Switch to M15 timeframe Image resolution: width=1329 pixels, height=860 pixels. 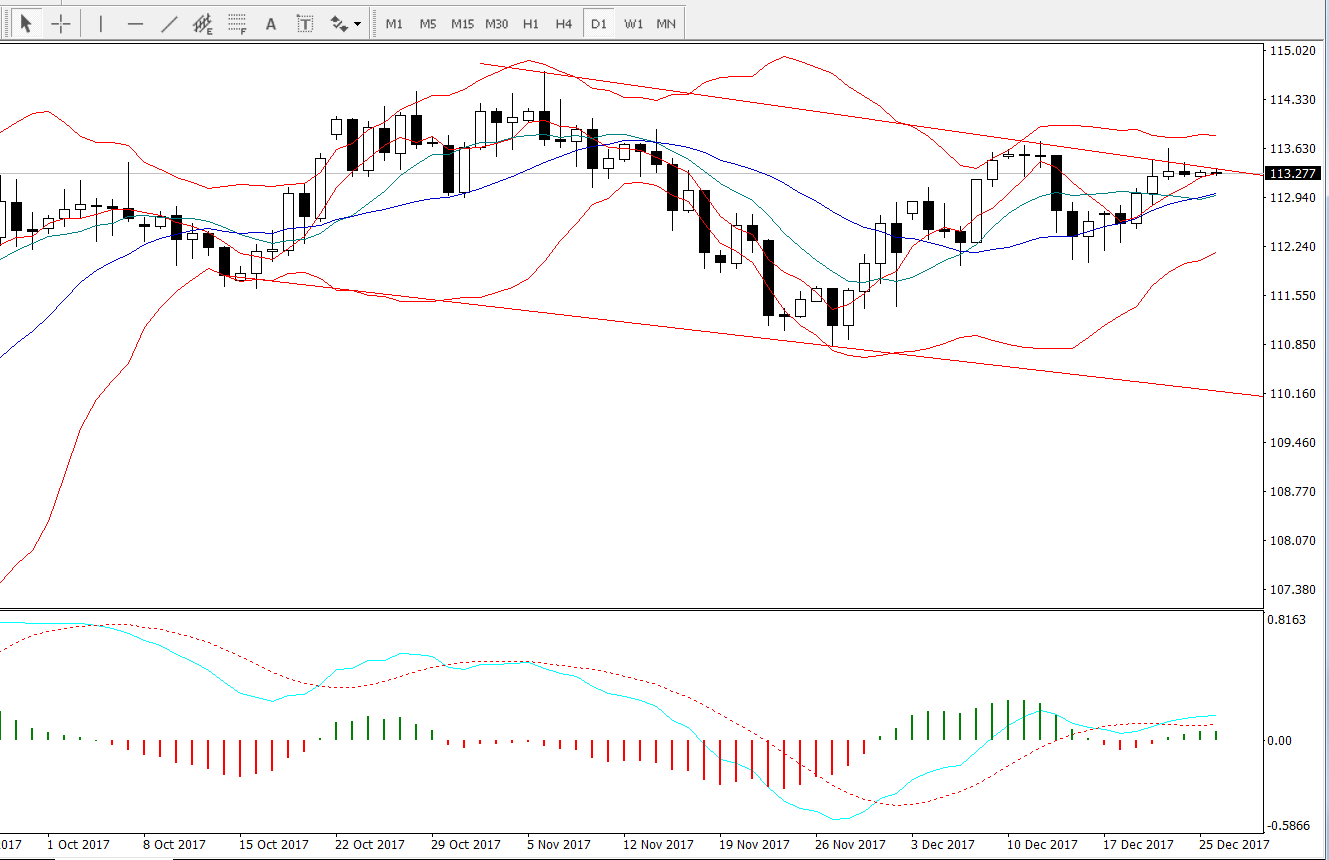pos(462,23)
